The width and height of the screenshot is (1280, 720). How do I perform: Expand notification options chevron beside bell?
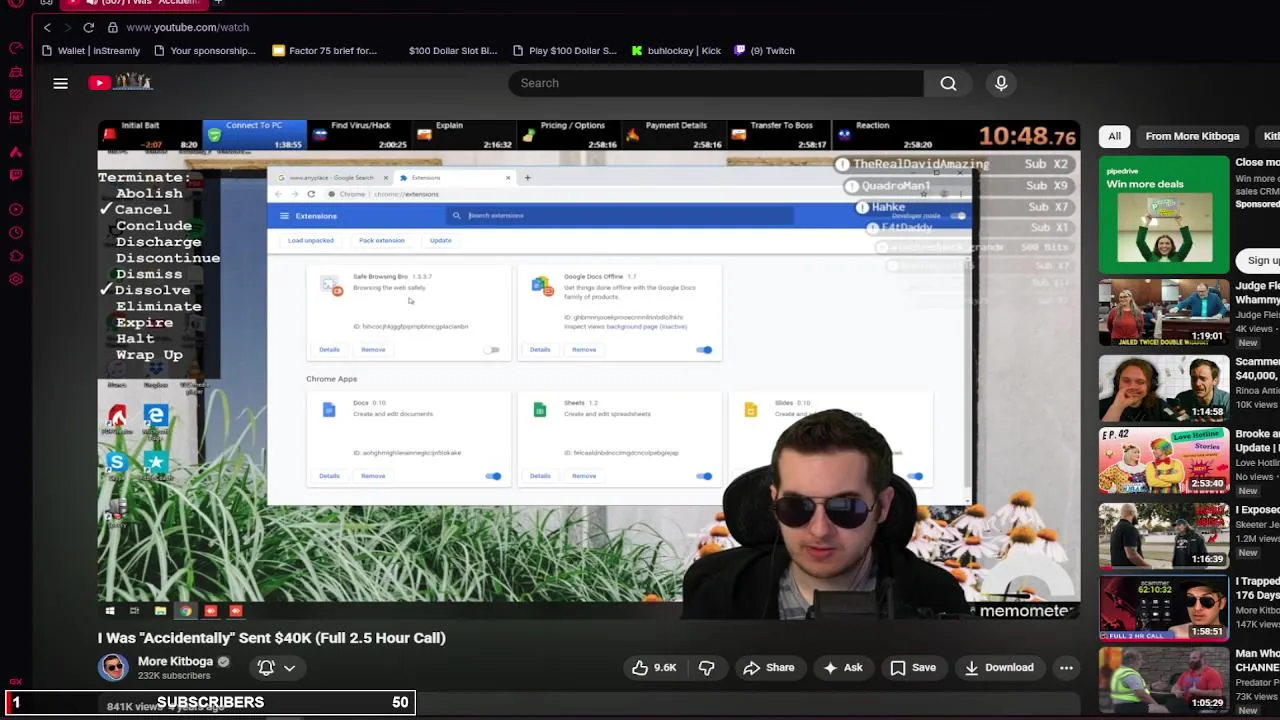289,668
